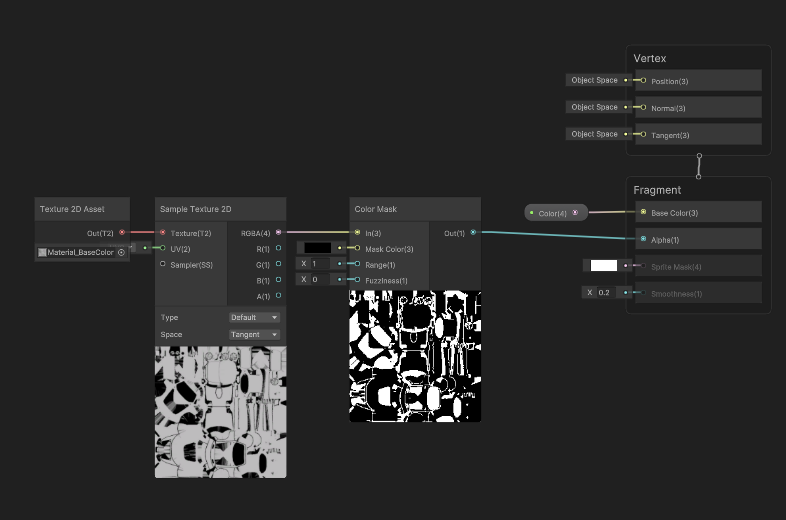Click the white Sprite Mask color swatch
The image size is (786, 520).
tap(603, 266)
